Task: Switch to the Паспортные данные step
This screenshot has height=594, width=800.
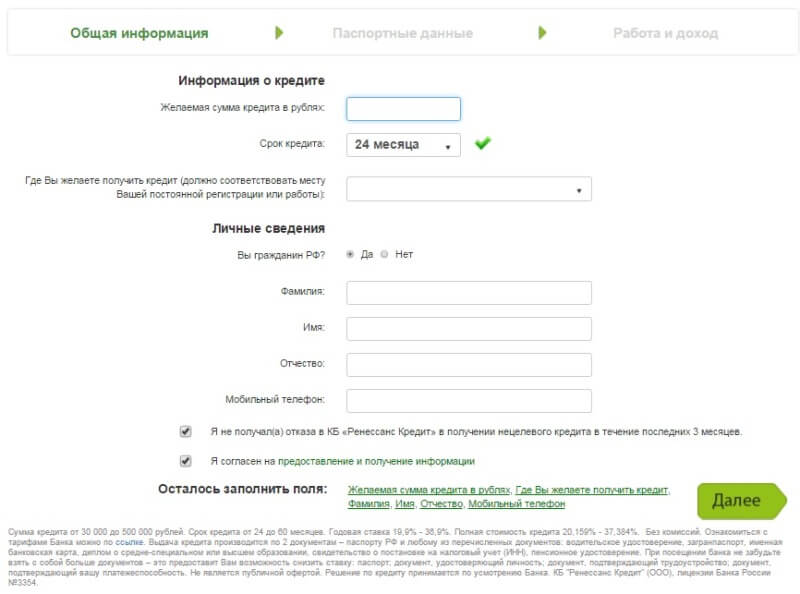Action: 402,32
